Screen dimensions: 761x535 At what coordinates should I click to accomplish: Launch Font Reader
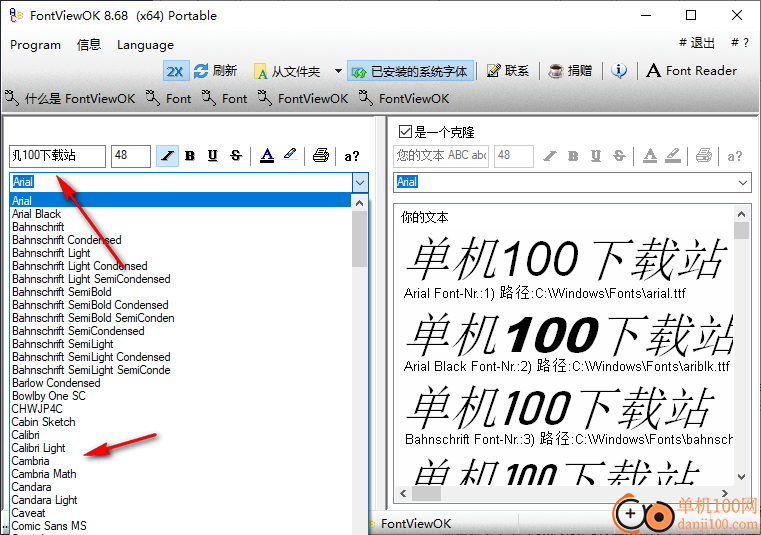tap(692, 71)
